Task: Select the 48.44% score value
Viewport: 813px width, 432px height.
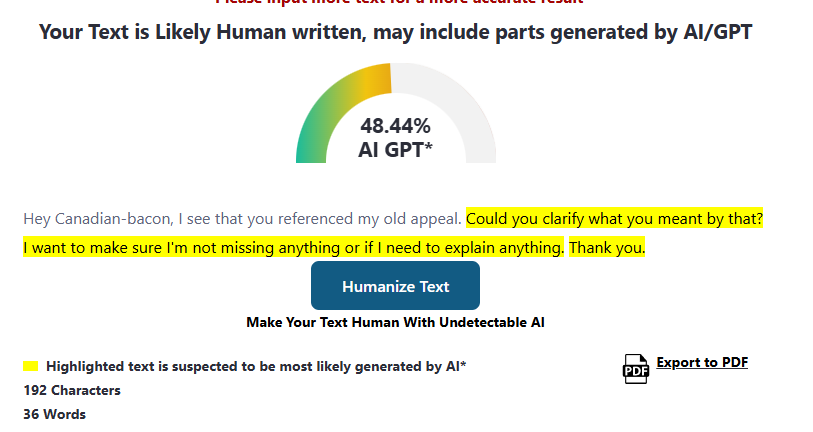Action: point(395,126)
